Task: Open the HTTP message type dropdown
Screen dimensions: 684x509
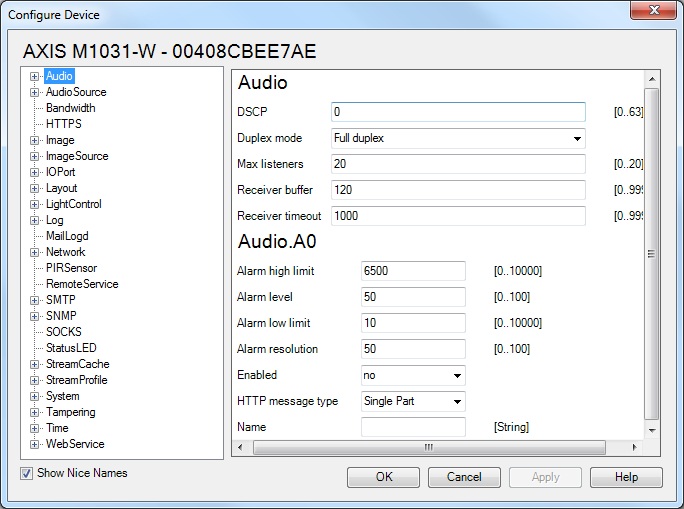Action: tap(413, 401)
